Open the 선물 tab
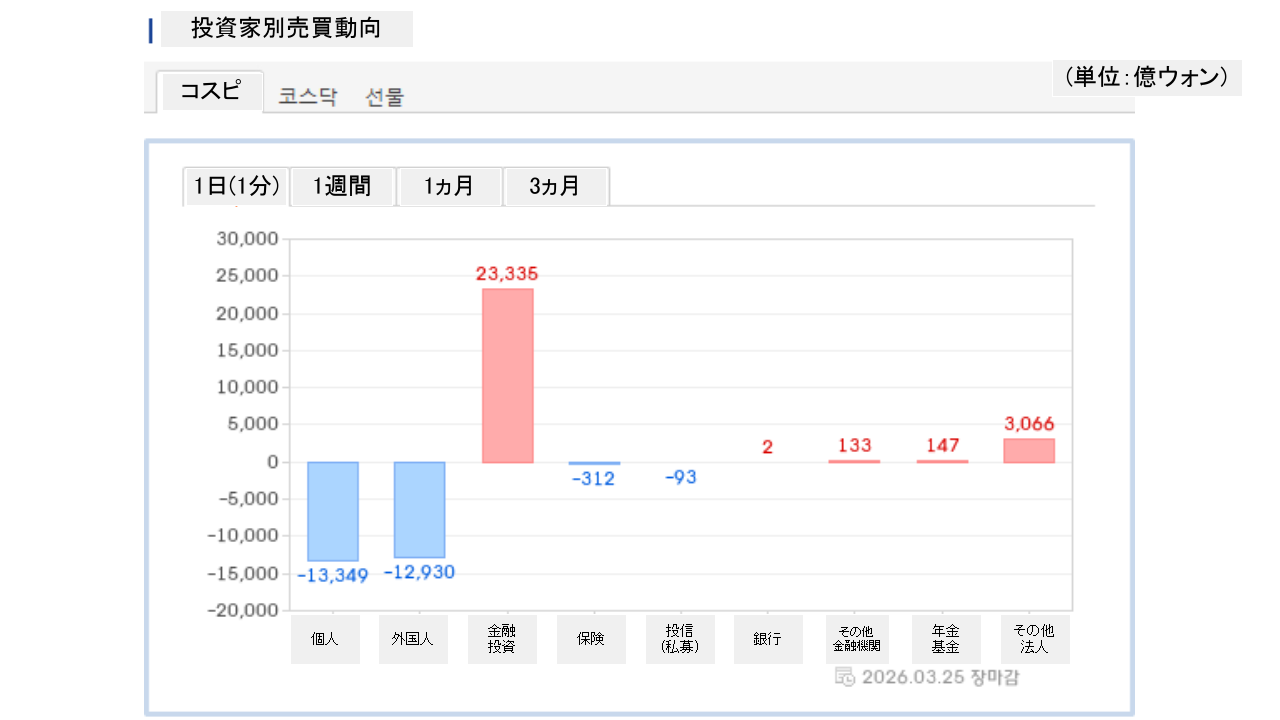The image size is (1280, 720). (x=385, y=97)
